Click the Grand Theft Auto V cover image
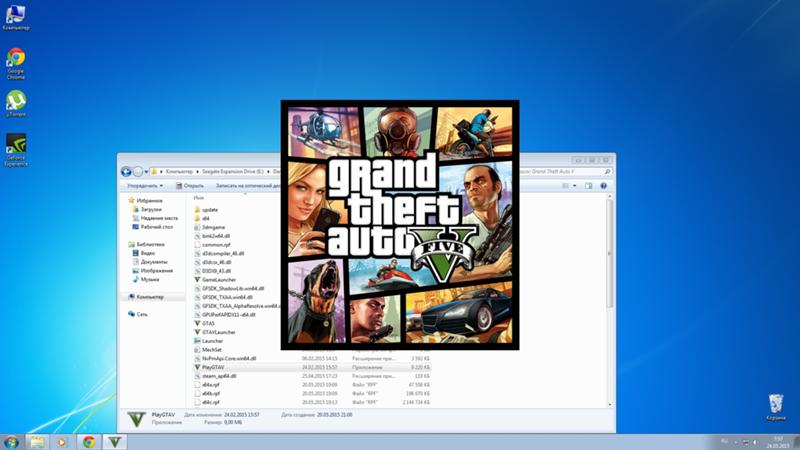The width and height of the screenshot is (800, 450). pos(400,224)
